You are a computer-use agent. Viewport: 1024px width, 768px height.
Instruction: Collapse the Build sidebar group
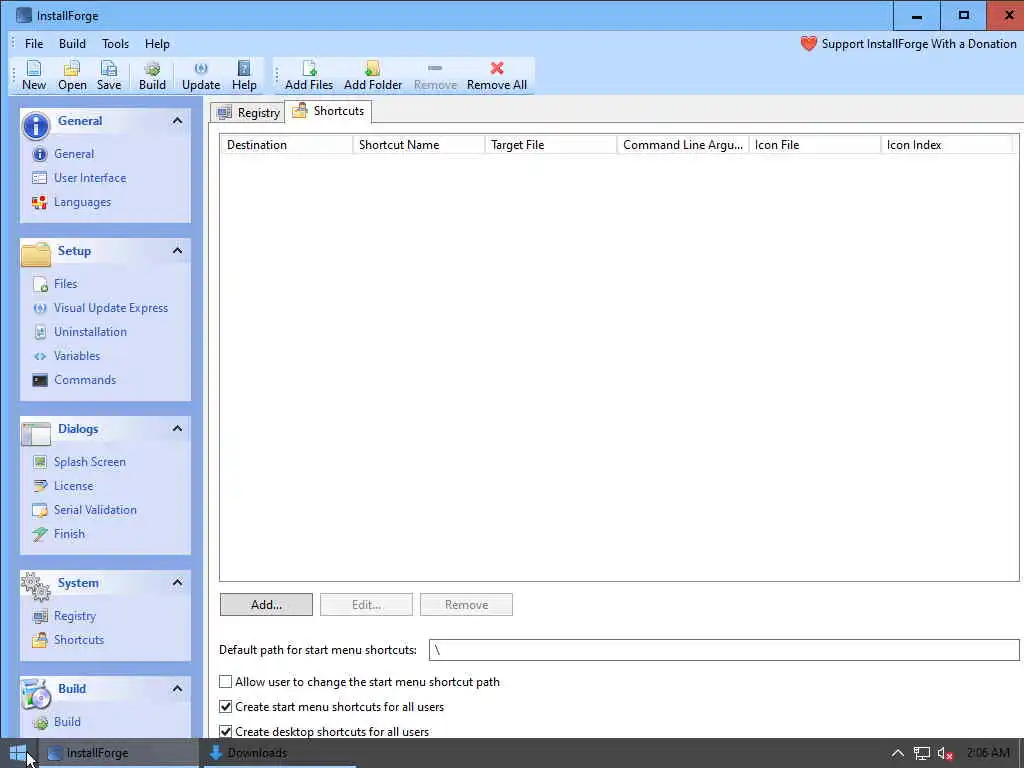click(x=177, y=688)
